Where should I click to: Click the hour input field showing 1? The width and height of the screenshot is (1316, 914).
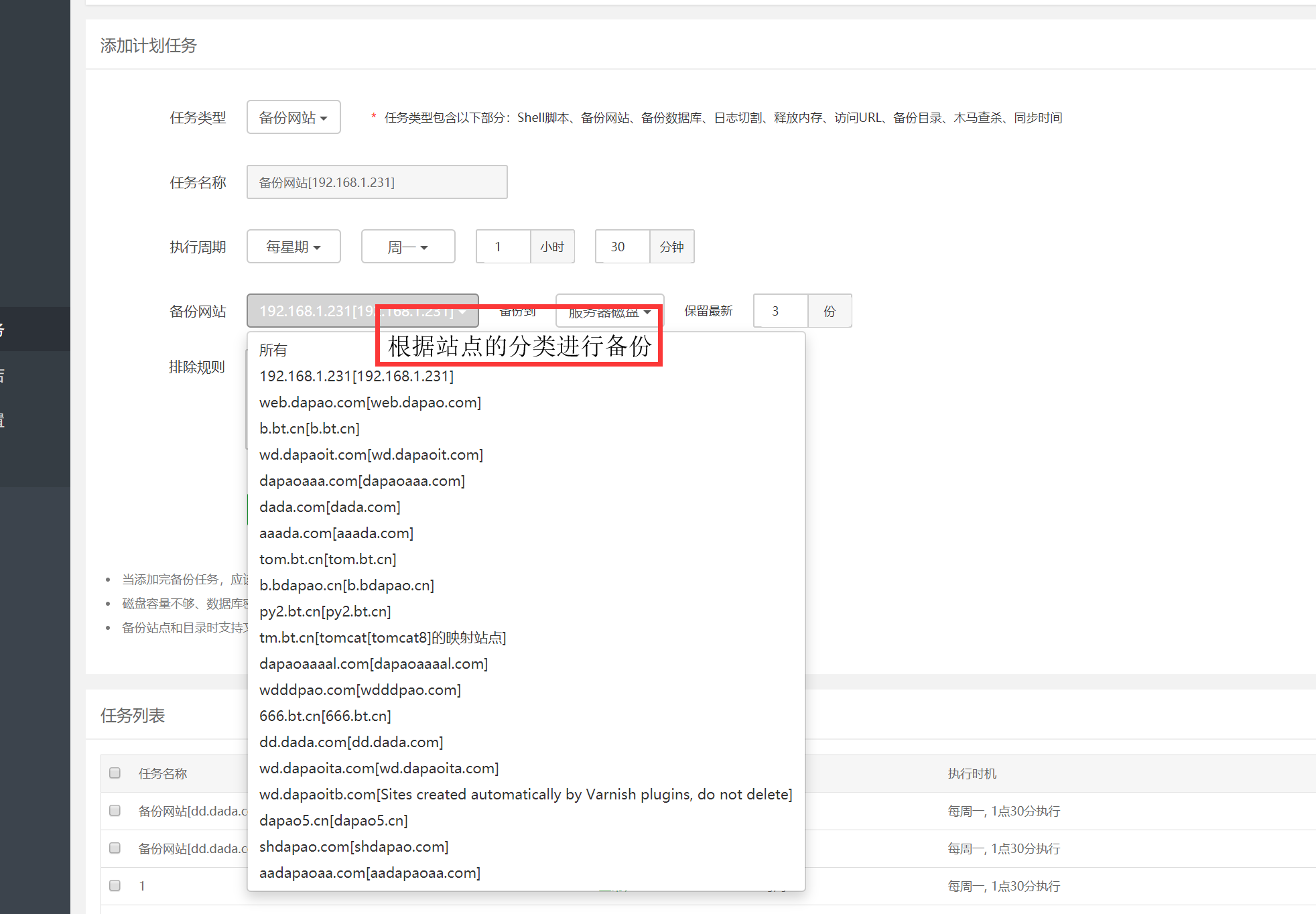pos(503,247)
